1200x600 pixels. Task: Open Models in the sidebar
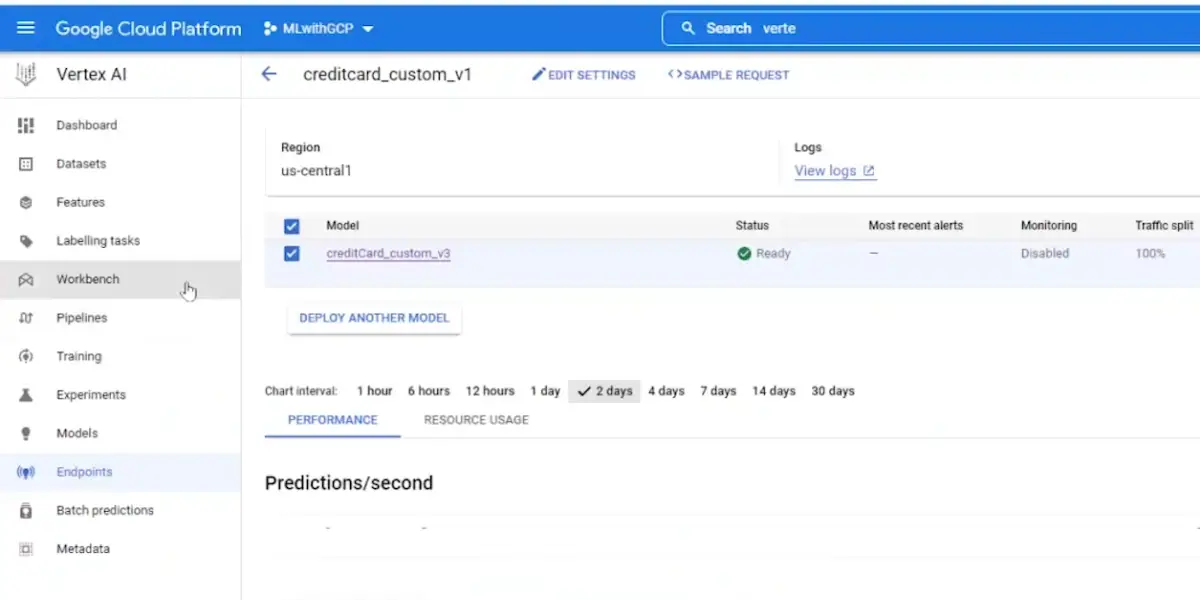tap(120, 433)
